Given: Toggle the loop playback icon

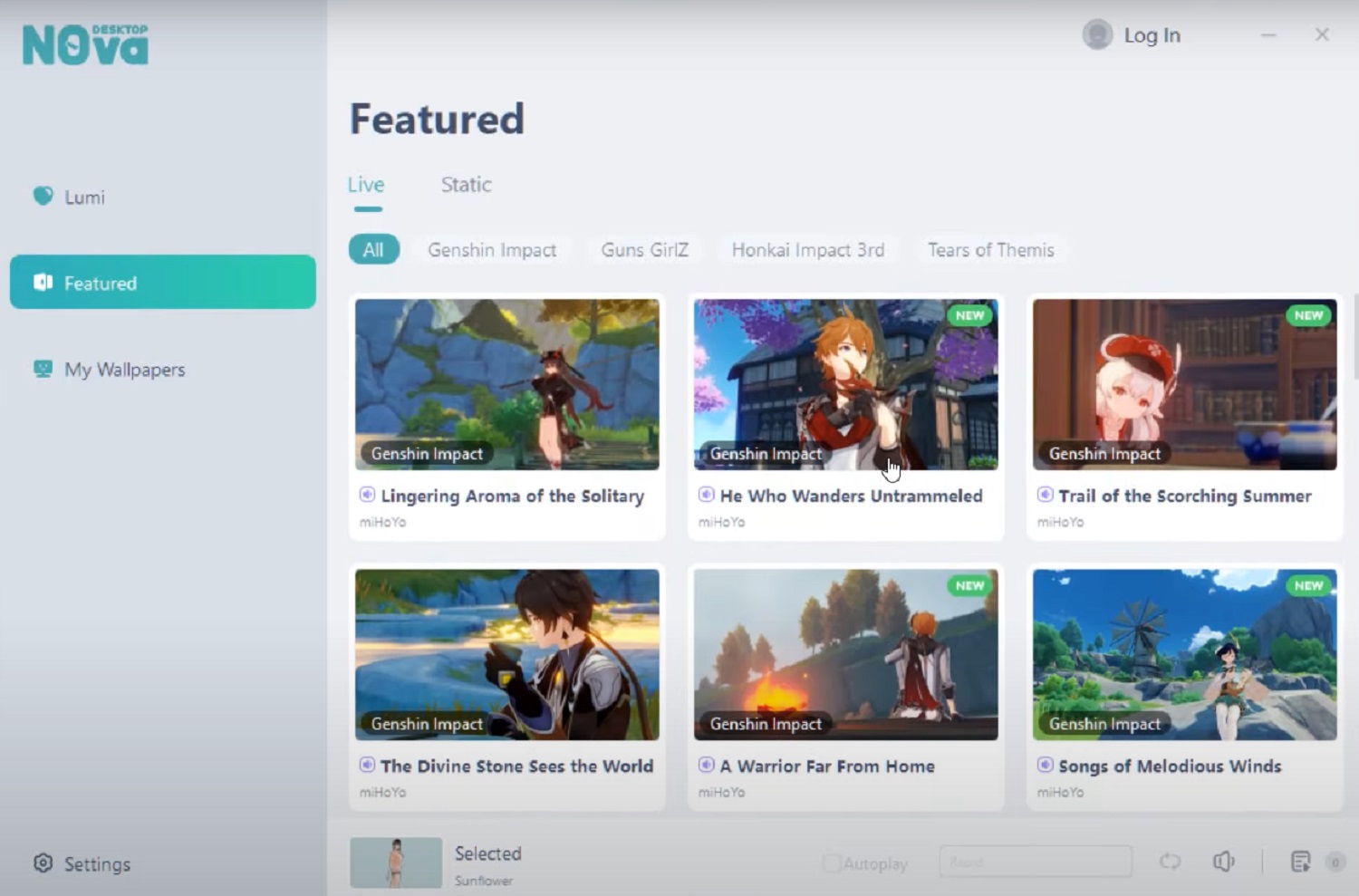Looking at the screenshot, I should (x=1170, y=862).
